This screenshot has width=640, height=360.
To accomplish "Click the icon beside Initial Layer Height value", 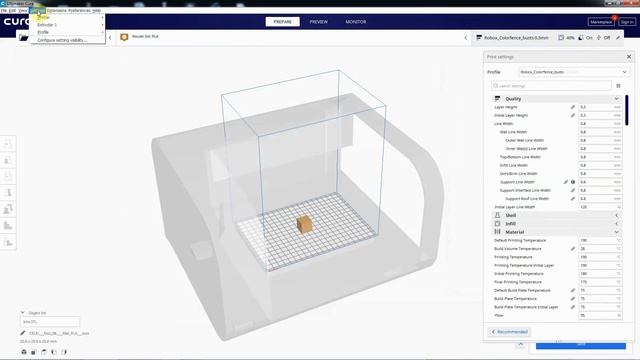I will [x=573, y=115].
